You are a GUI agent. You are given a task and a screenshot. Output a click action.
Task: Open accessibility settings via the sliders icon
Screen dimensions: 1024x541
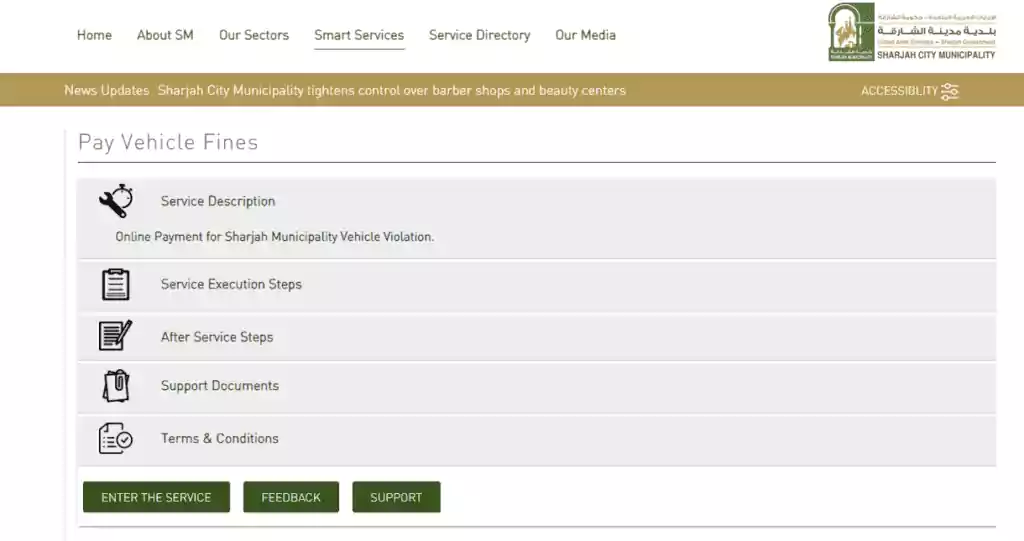[950, 91]
